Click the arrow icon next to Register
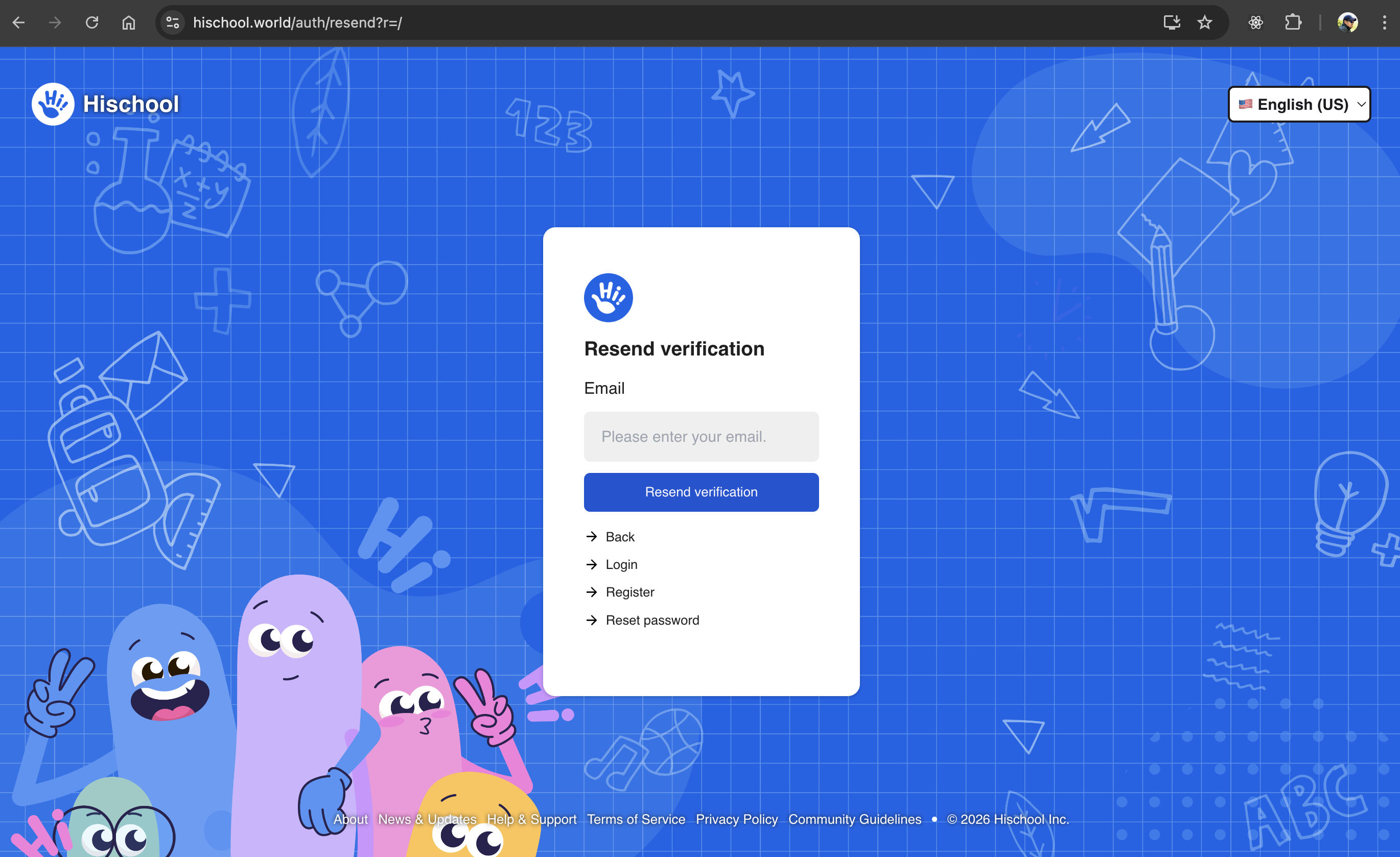This screenshot has width=1400, height=857. [x=592, y=592]
